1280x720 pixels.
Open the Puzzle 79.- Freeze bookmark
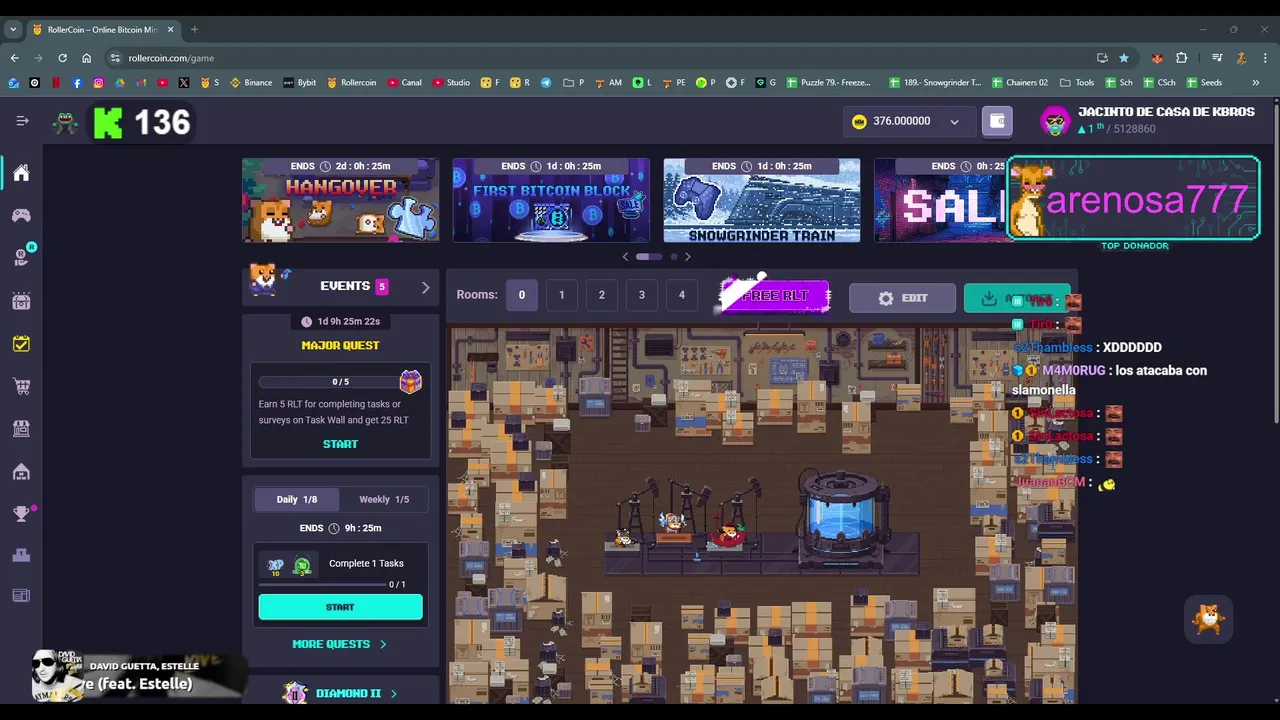coord(830,82)
